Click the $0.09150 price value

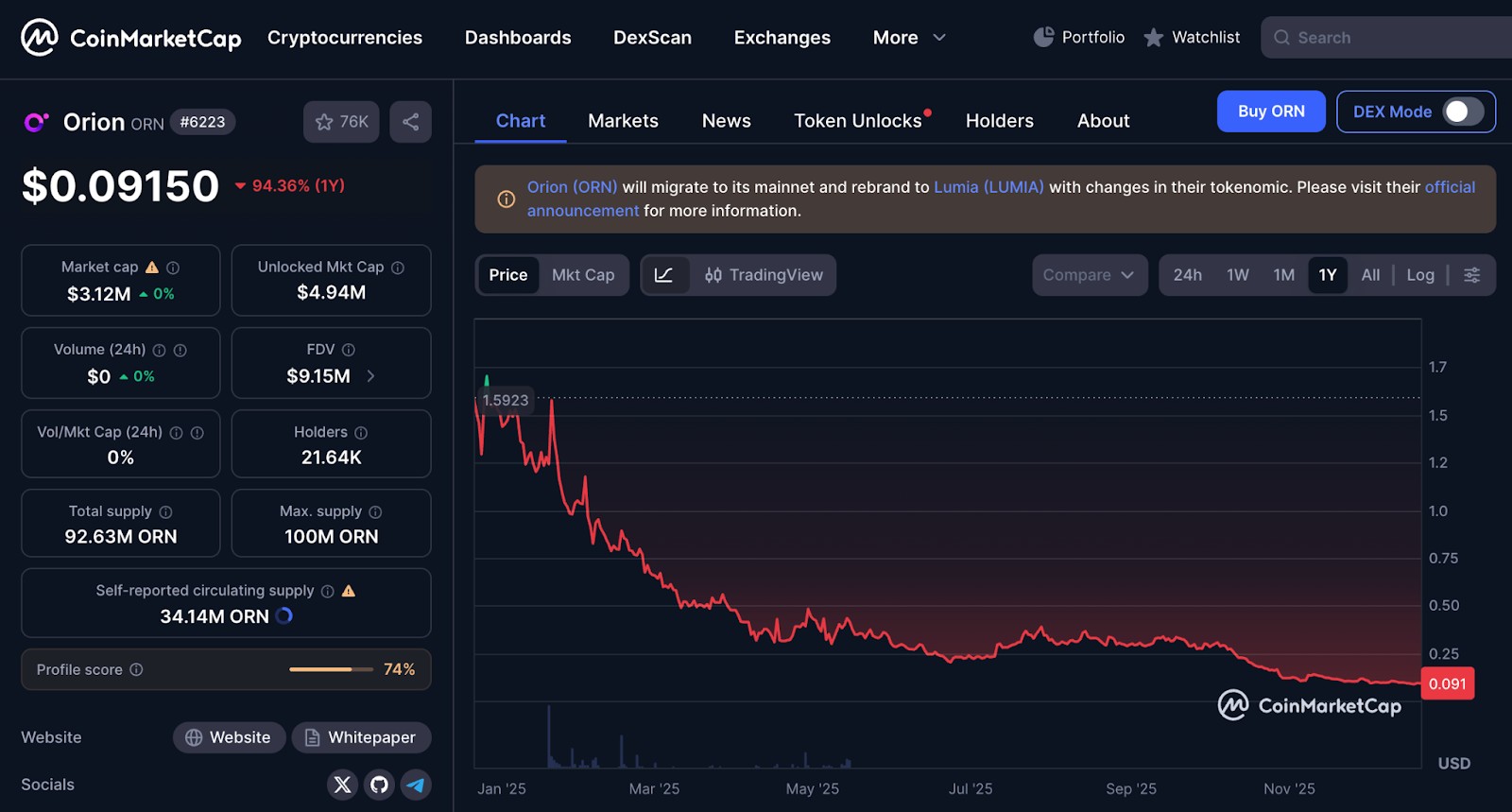(x=120, y=186)
